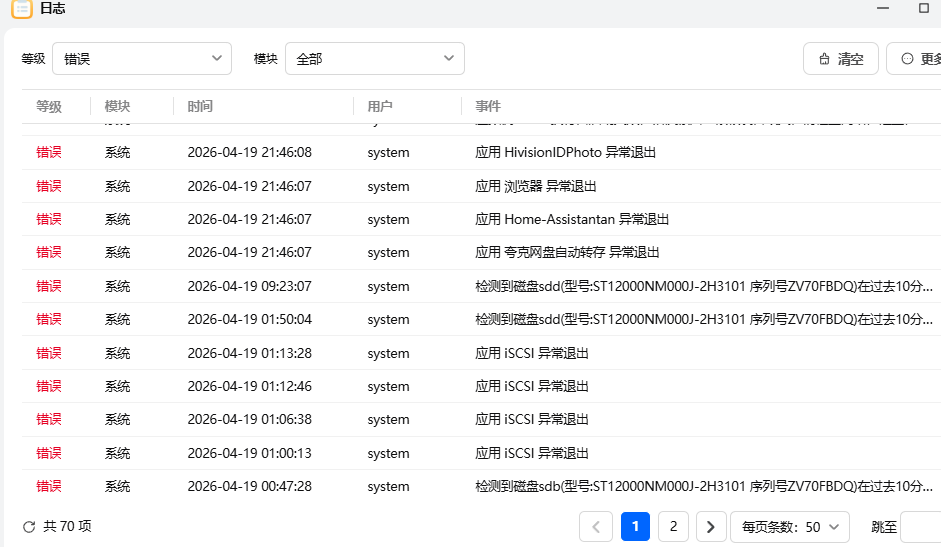
Task: Open the 每页条数 50 page-size dropdown
Action: (790, 527)
